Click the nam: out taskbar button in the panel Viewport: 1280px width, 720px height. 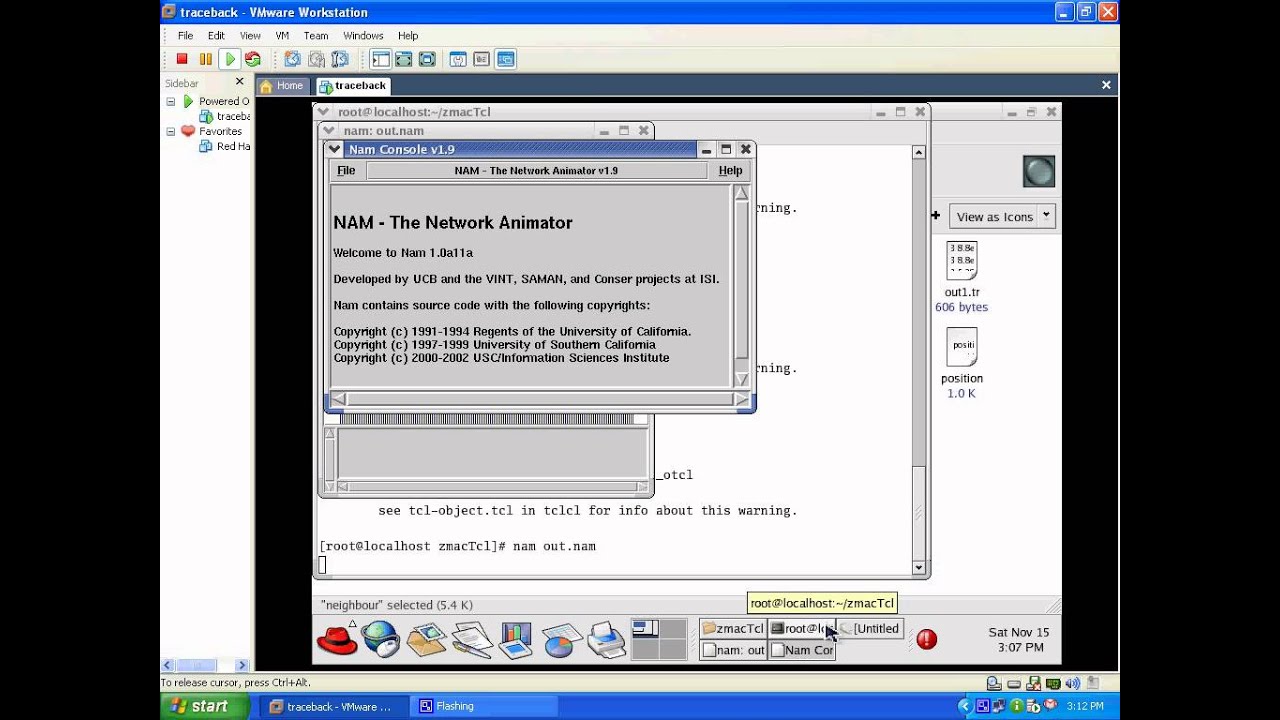(x=733, y=650)
